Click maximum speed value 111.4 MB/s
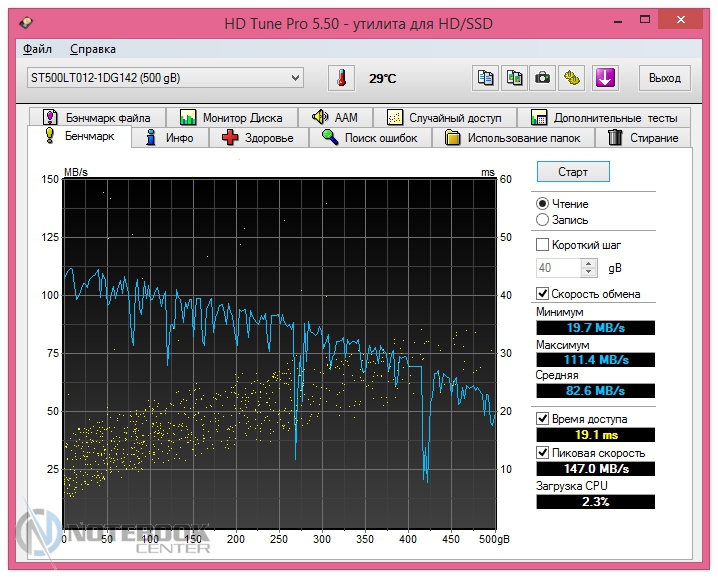The image size is (718, 580). (595, 360)
